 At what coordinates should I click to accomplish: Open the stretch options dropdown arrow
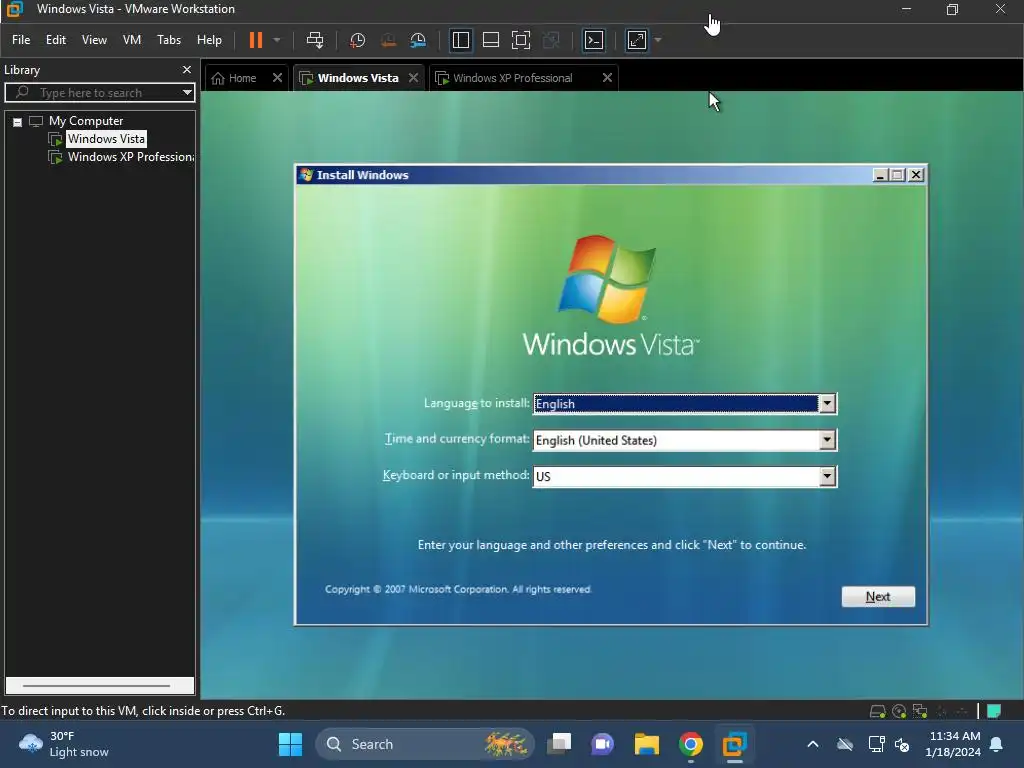pos(658,40)
